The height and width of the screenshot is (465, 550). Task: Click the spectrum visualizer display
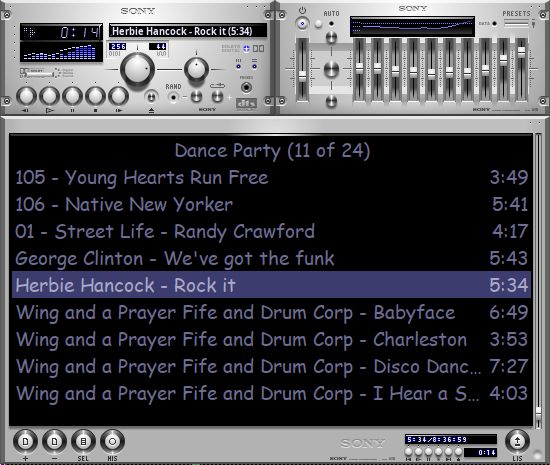tap(61, 52)
